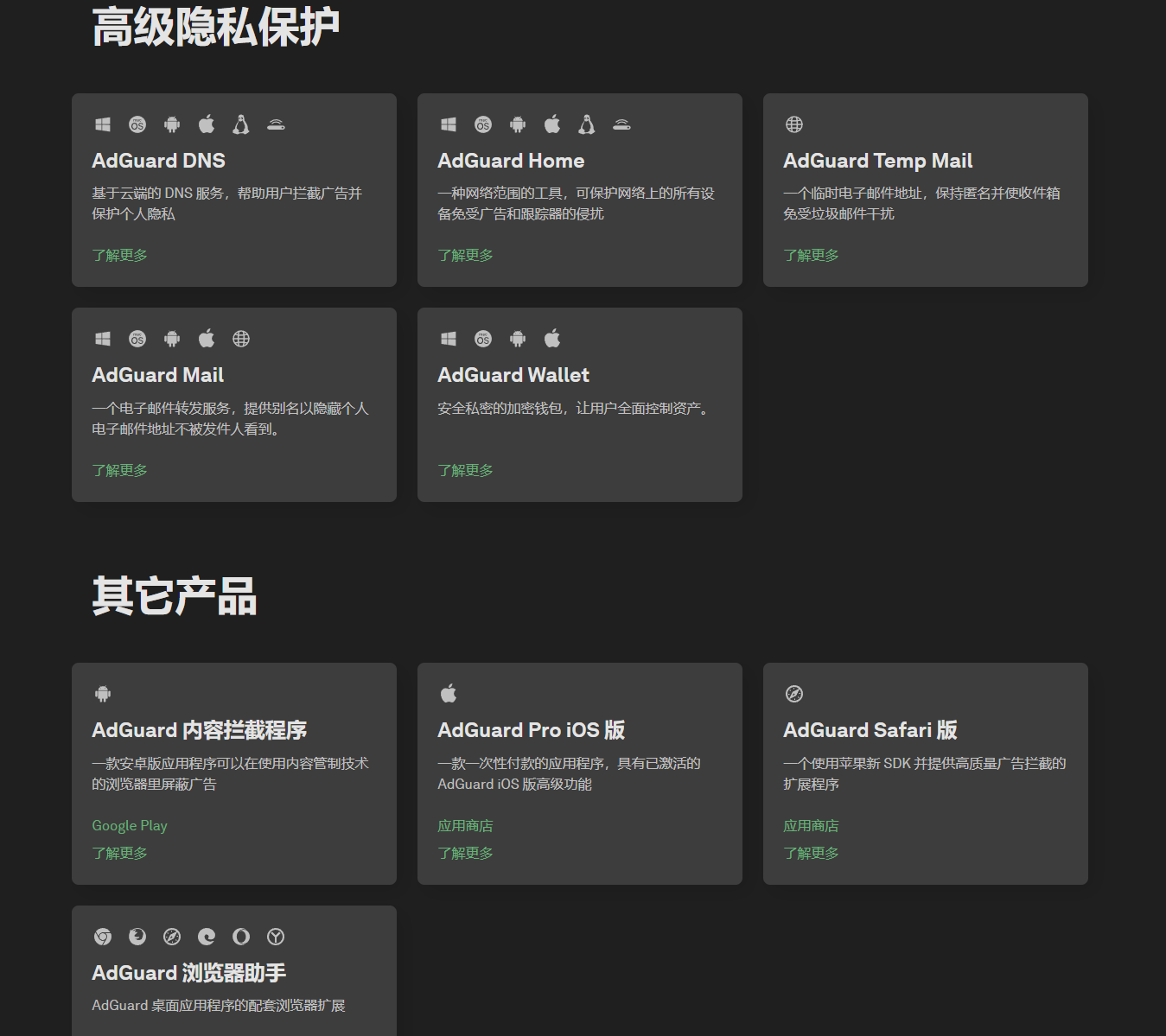
Task: Click the Android icon in AdGuard Mail card
Action: pos(172,339)
